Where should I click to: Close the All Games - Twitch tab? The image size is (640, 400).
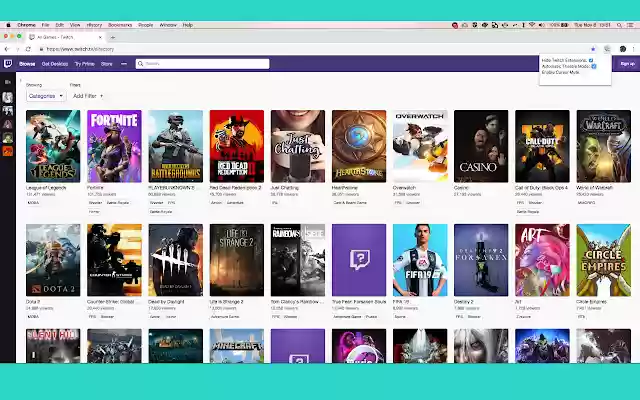click(x=100, y=37)
